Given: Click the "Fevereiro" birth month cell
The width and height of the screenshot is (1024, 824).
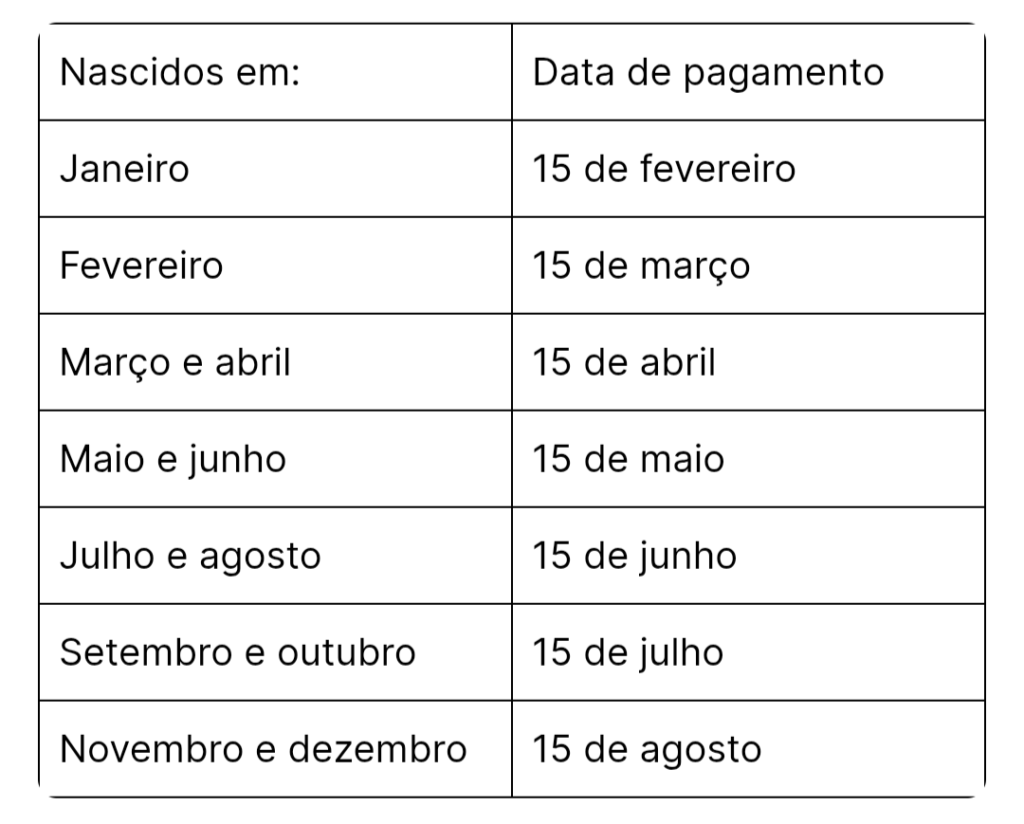Looking at the screenshot, I should [142, 266].
